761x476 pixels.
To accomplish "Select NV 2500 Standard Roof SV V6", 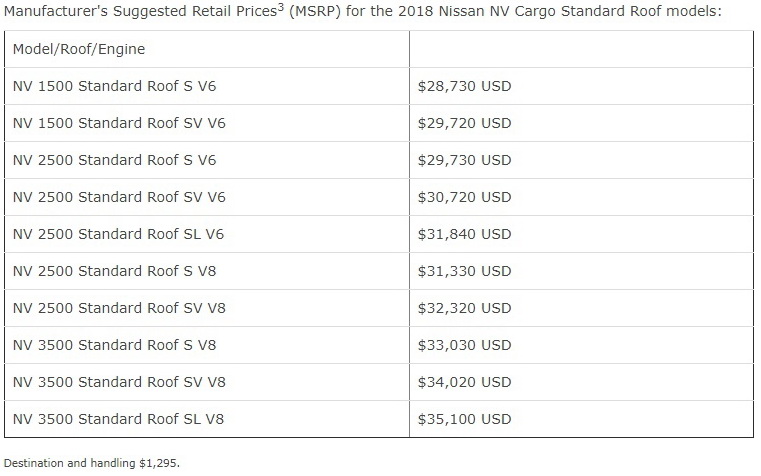I will pyautogui.click(x=119, y=197).
